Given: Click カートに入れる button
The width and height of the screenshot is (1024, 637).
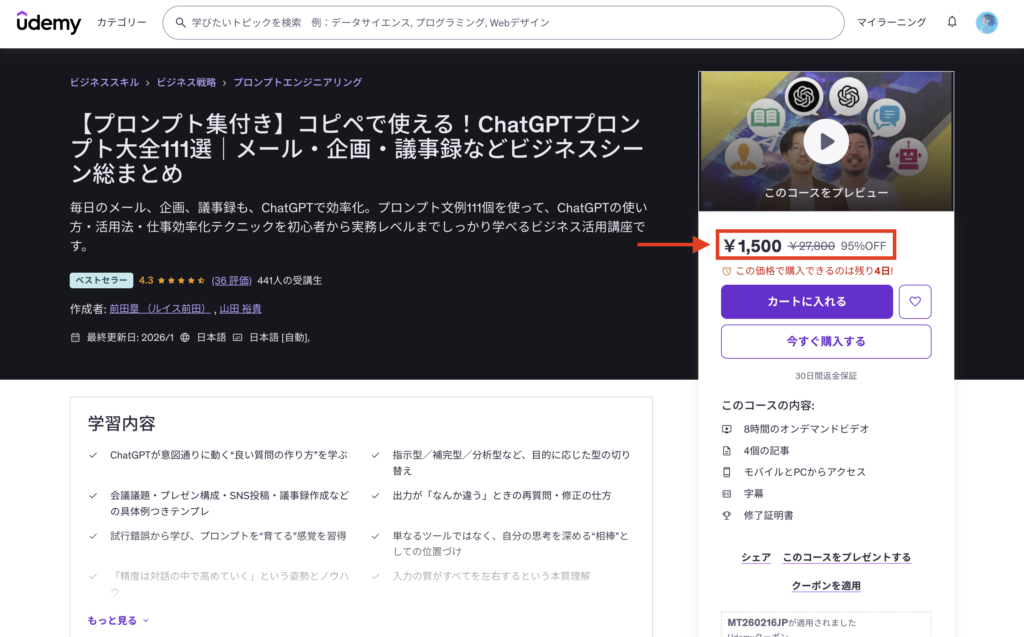Looking at the screenshot, I should click(x=806, y=301).
